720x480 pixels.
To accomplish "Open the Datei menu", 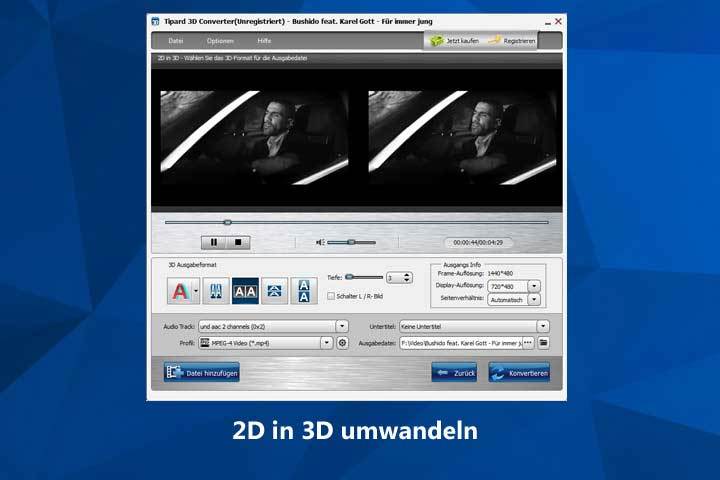I will point(176,41).
